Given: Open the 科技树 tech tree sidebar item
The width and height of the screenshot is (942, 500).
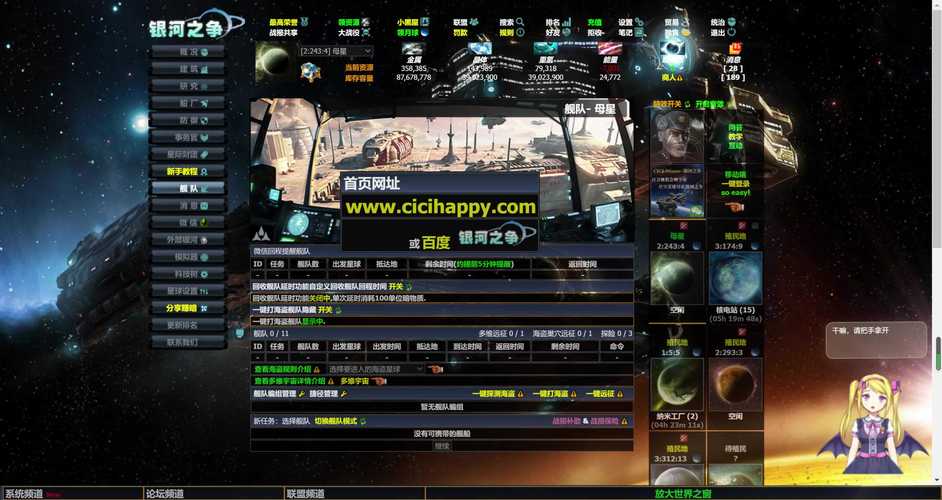Looking at the screenshot, I should [x=188, y=273].
